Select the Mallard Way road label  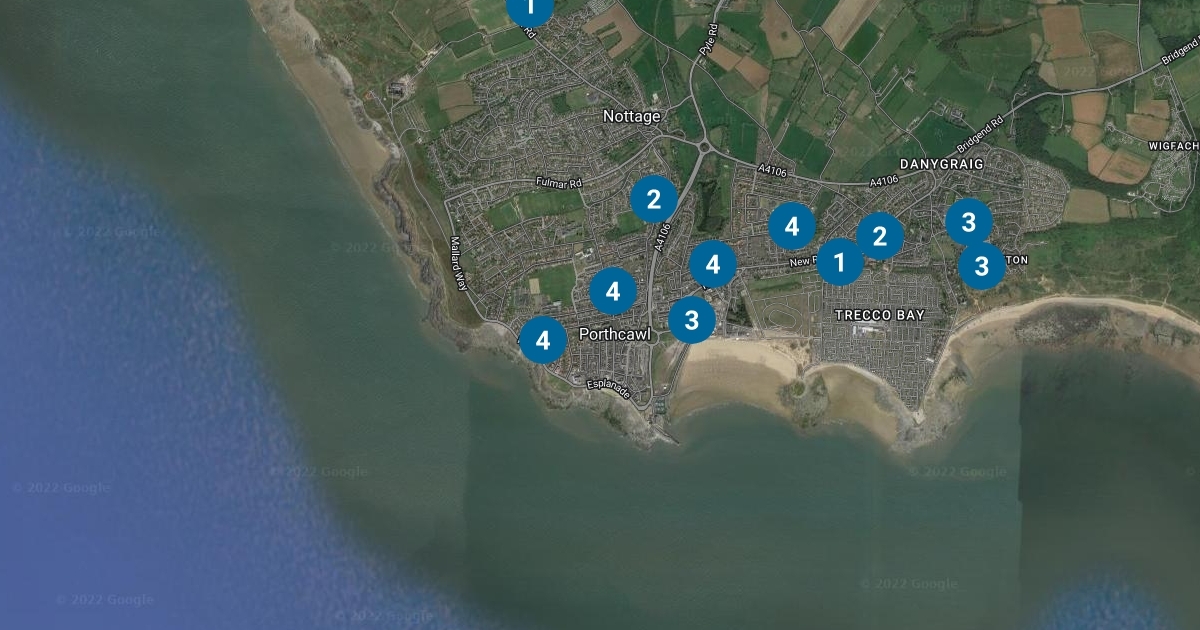click(458, 263)
